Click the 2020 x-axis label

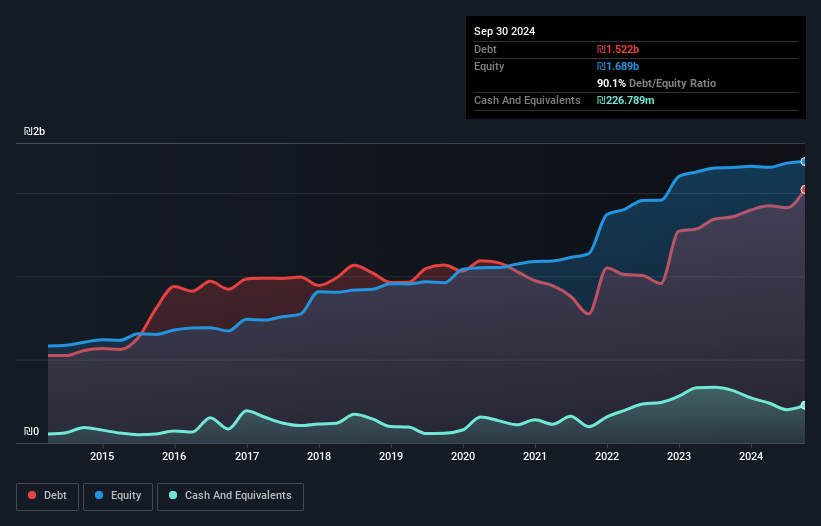(x=463, y=456)
